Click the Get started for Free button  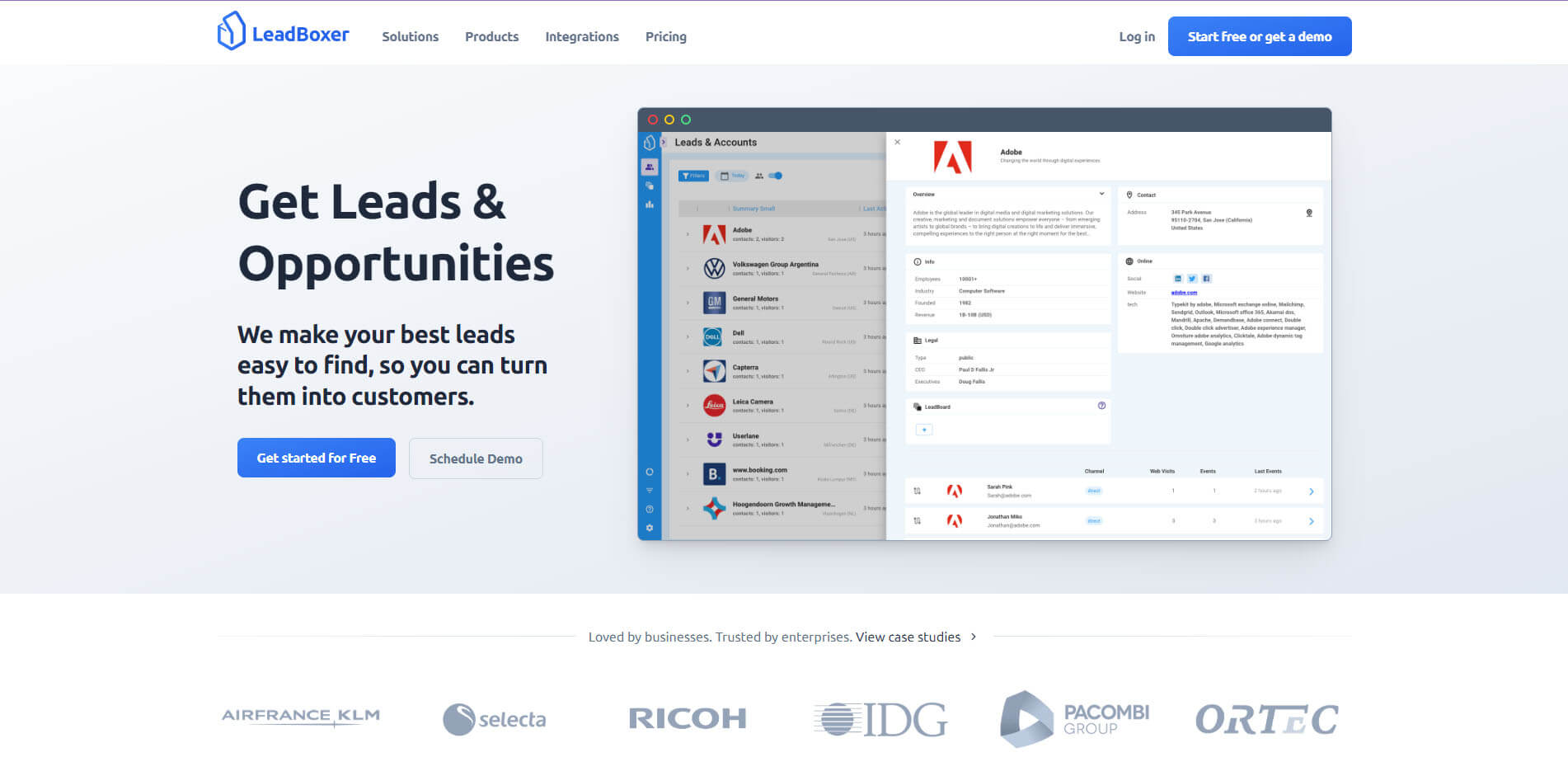[x=317, y=458]
